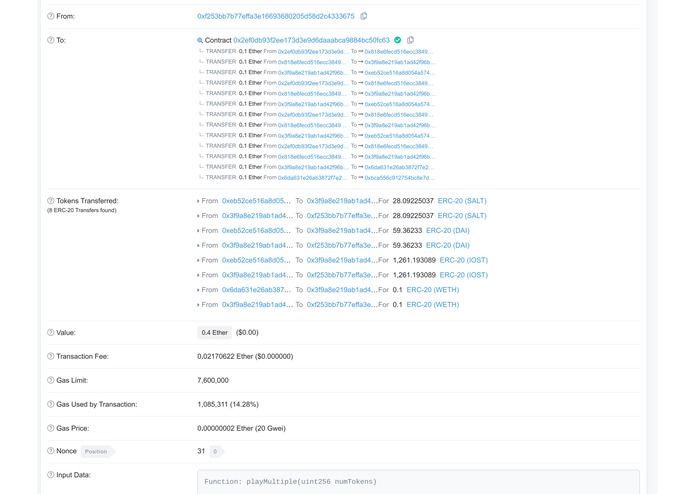Screen dimensions: 695x494
Task: Click the help icon next to To:
Action: coord(51,40)
